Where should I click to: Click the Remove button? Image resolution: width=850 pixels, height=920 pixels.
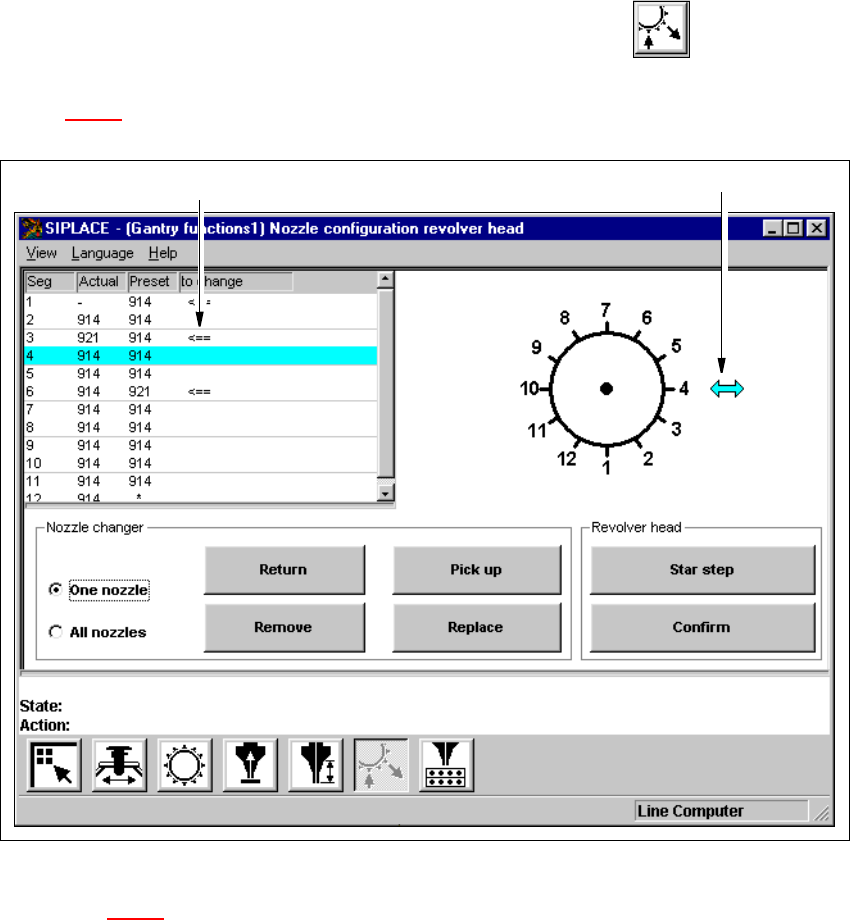pos(284,627)
